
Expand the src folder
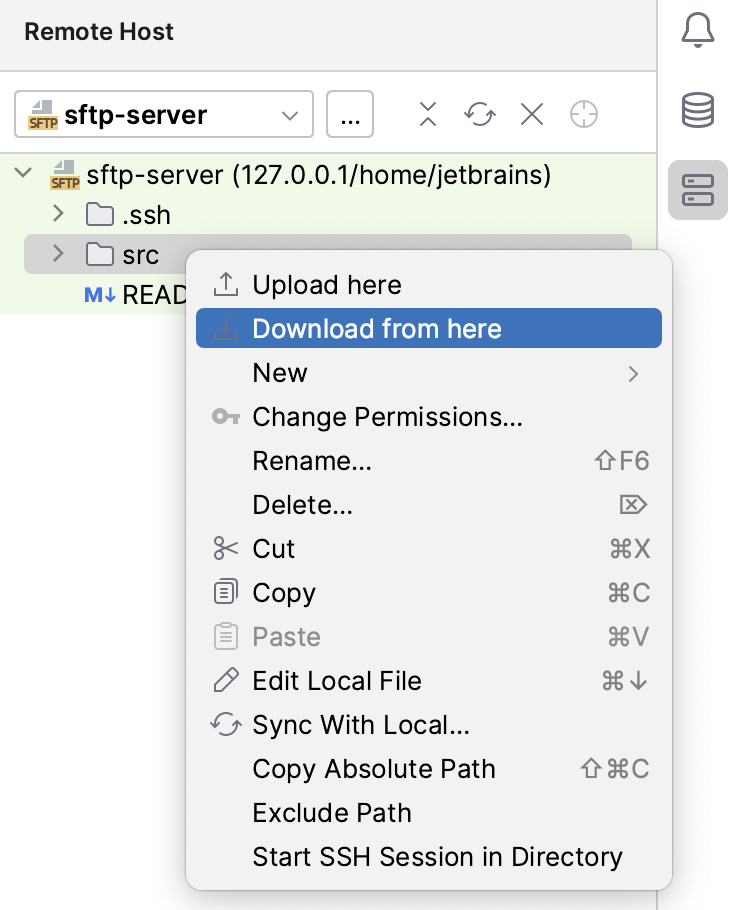coord(57,254)
